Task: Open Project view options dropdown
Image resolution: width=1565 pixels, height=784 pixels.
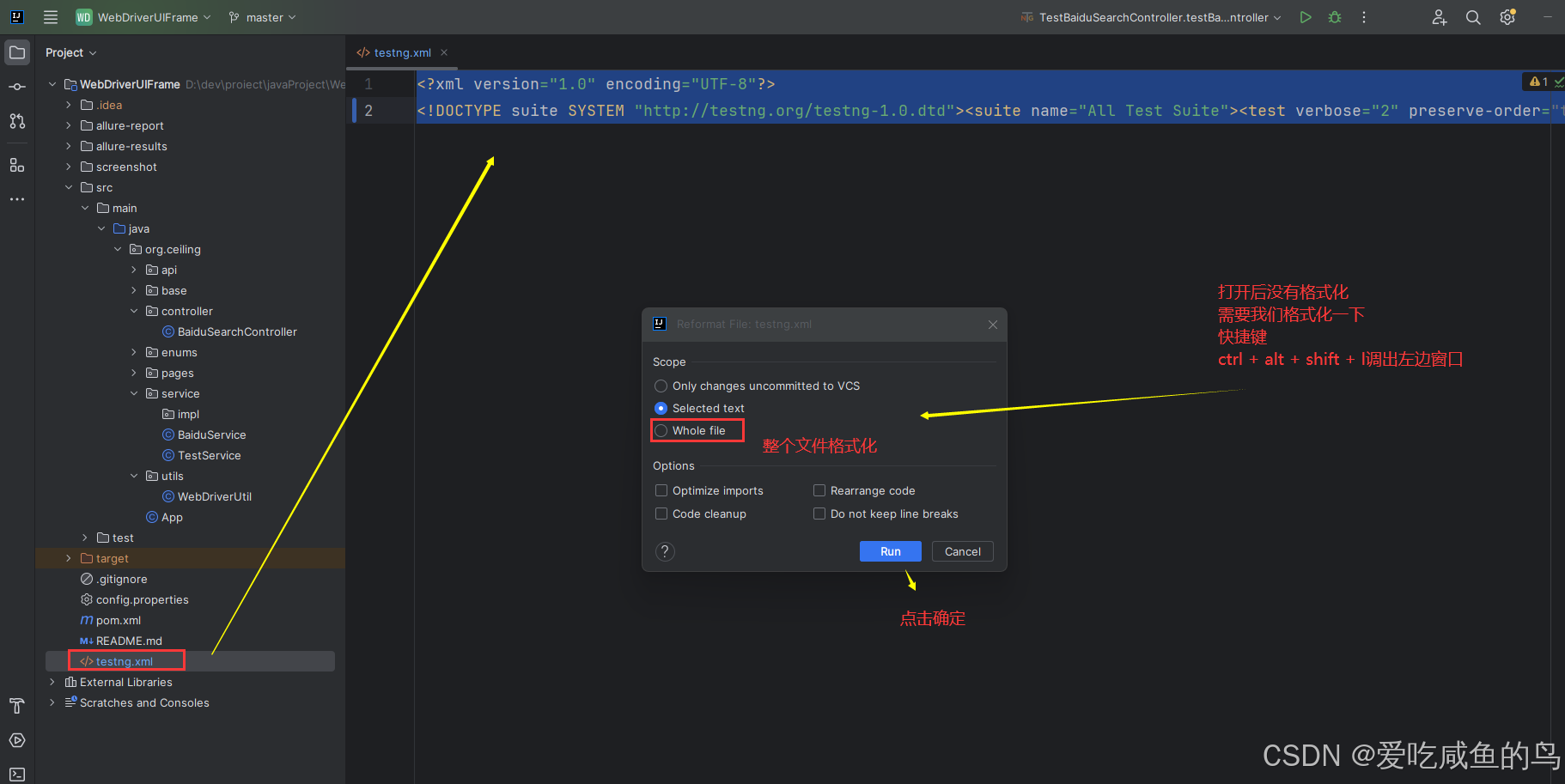Action: tap(71, 52)
